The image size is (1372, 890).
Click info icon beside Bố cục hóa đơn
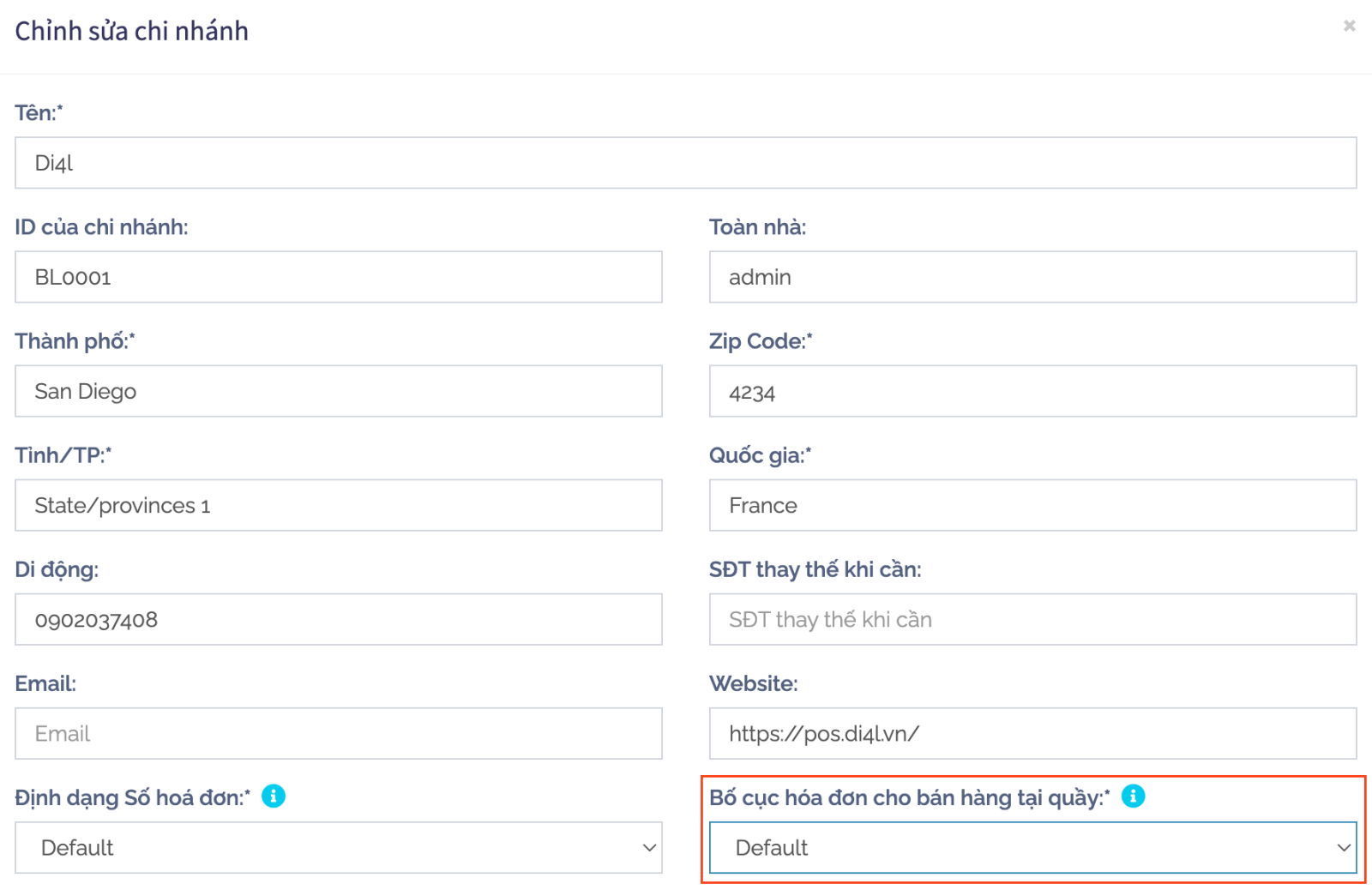point(1133,797)
